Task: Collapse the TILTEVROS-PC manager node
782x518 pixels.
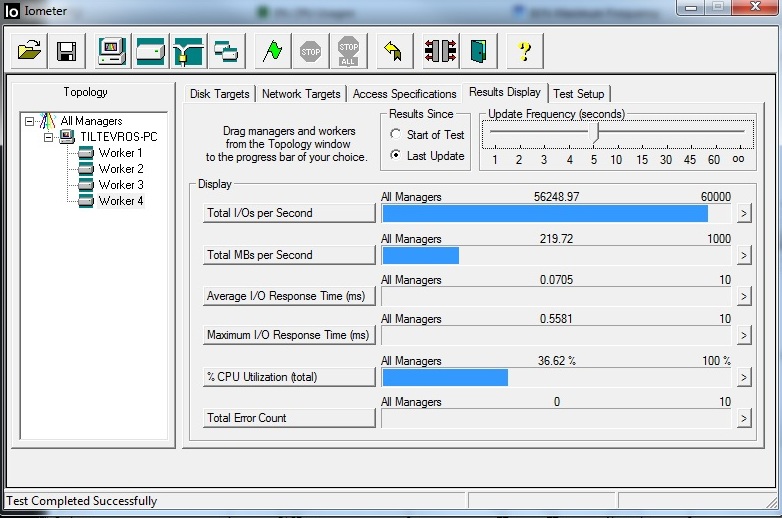Action: pos(48,137)
